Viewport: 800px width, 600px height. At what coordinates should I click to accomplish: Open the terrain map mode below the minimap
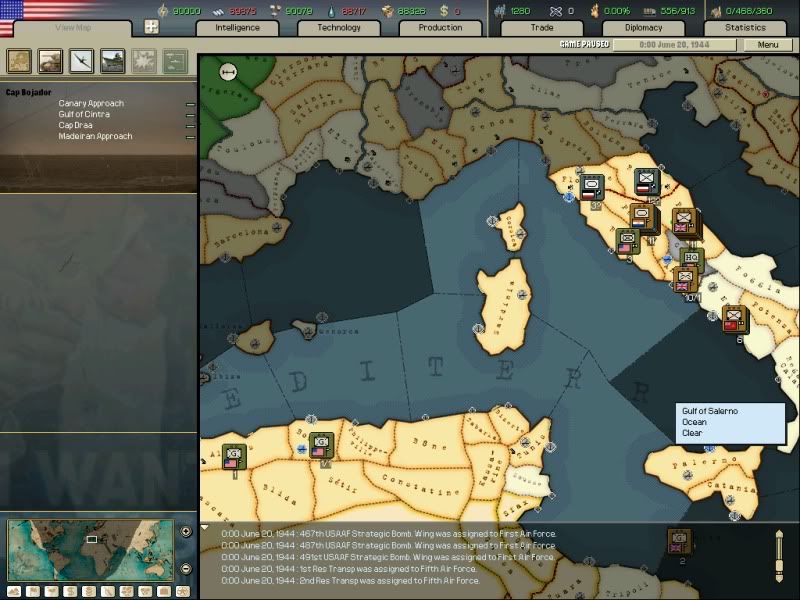tap(13, 591)
